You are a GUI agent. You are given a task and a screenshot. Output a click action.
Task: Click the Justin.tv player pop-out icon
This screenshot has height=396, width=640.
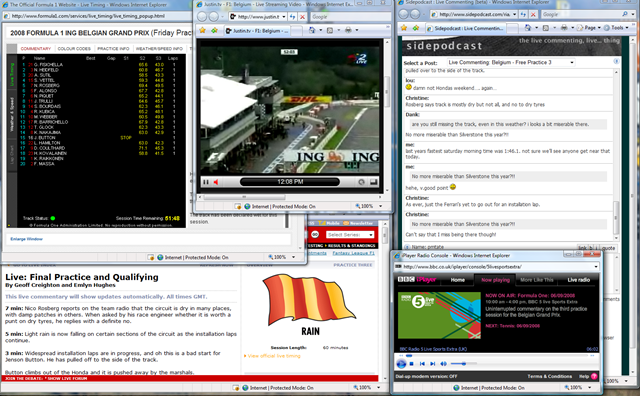click(362, 182)
